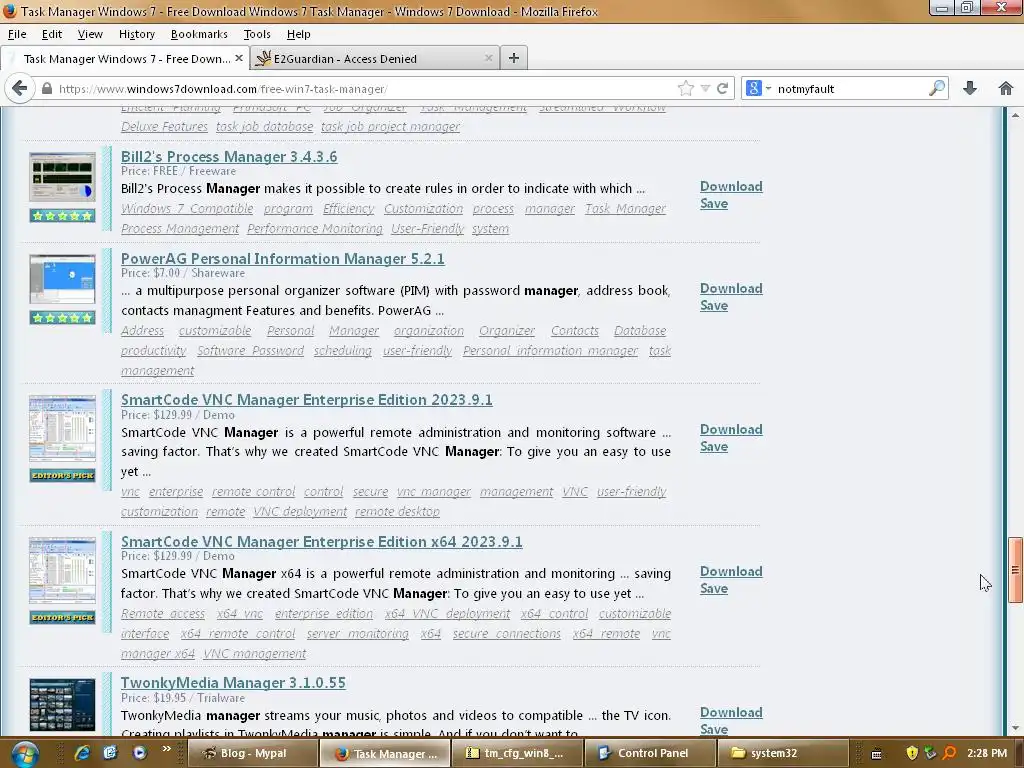The height and width of the screenshot is (768, 1024).
Task: Click the padlock icon in the address bar
Action: pyautogui.click(x=46, y=88)
